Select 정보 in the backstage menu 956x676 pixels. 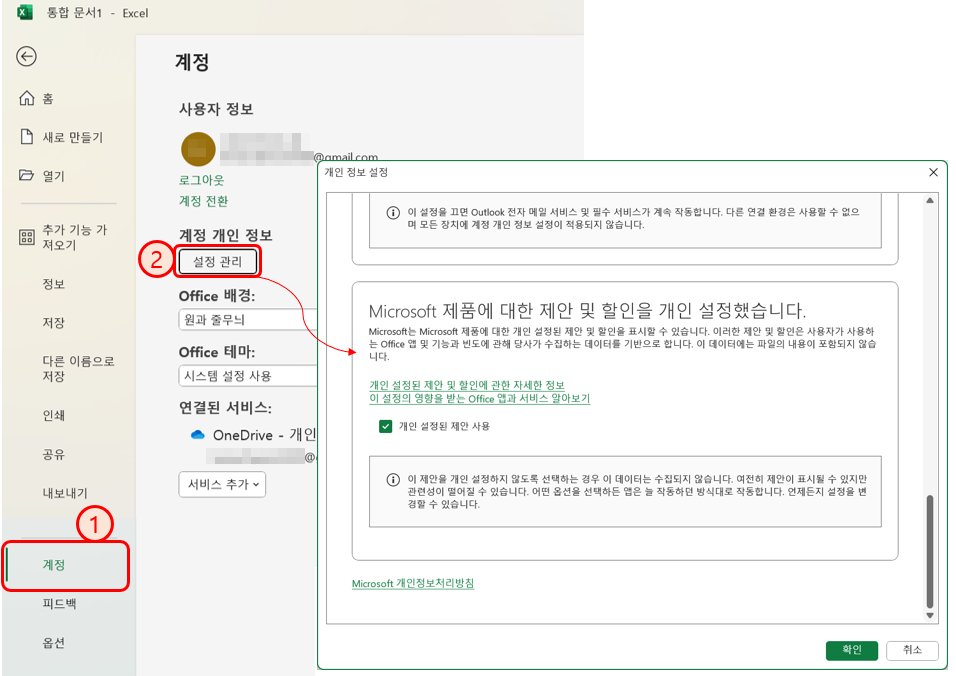(x=54, y=283)
